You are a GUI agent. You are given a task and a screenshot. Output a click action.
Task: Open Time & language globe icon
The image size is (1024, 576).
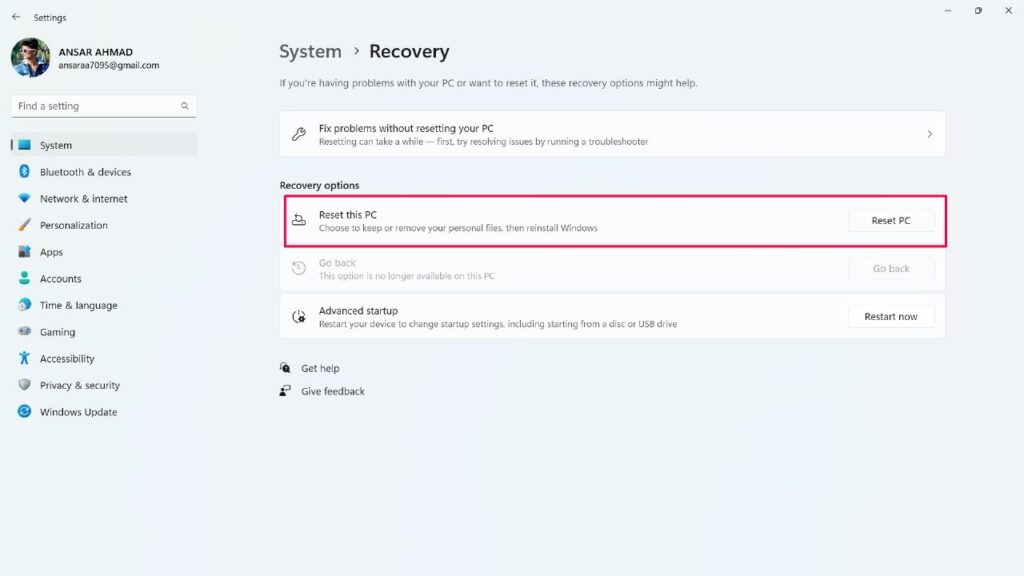pos(24,304)
